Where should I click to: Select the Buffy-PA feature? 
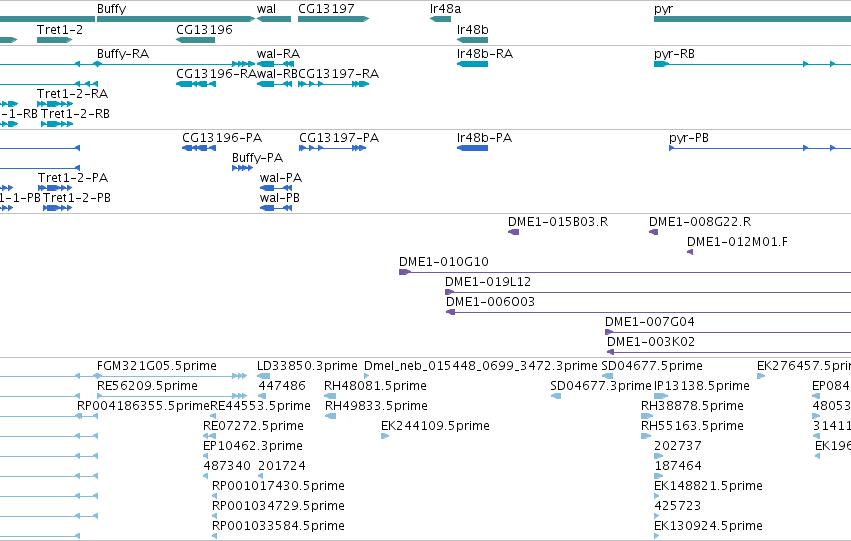click(x=243, y=168)
